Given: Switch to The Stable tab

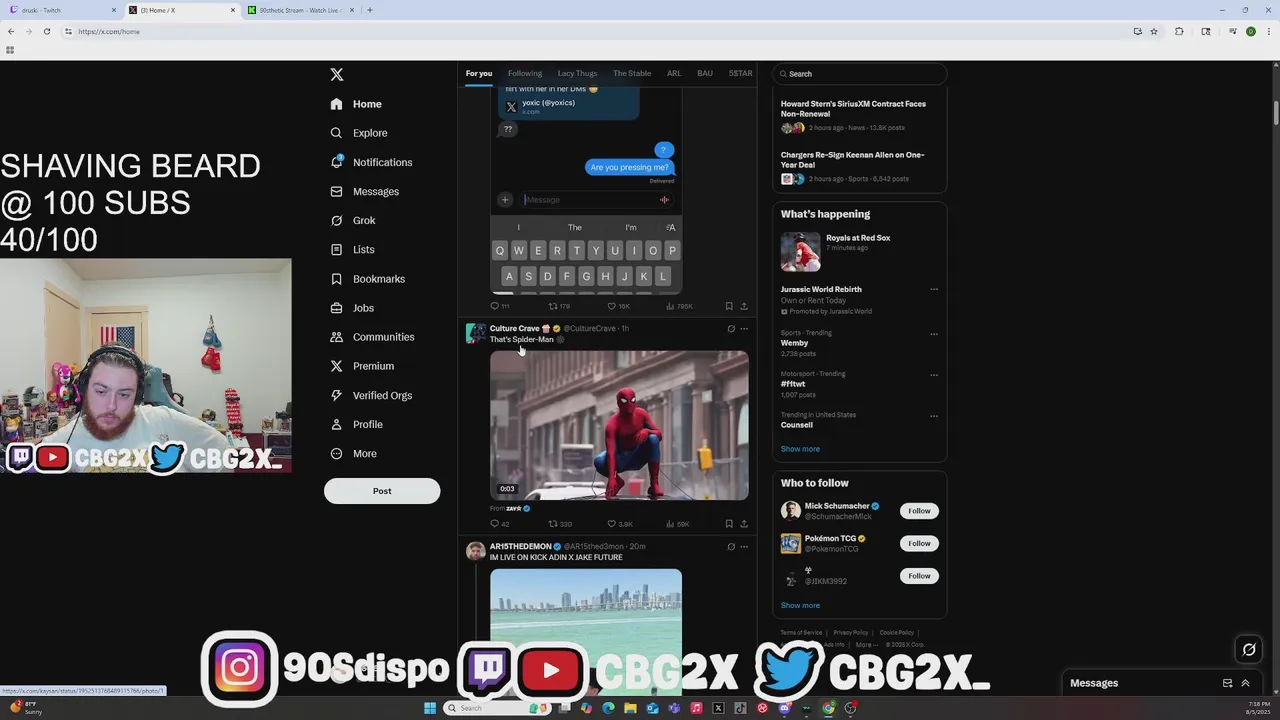Looking at the screenshot, I should 632,73.
